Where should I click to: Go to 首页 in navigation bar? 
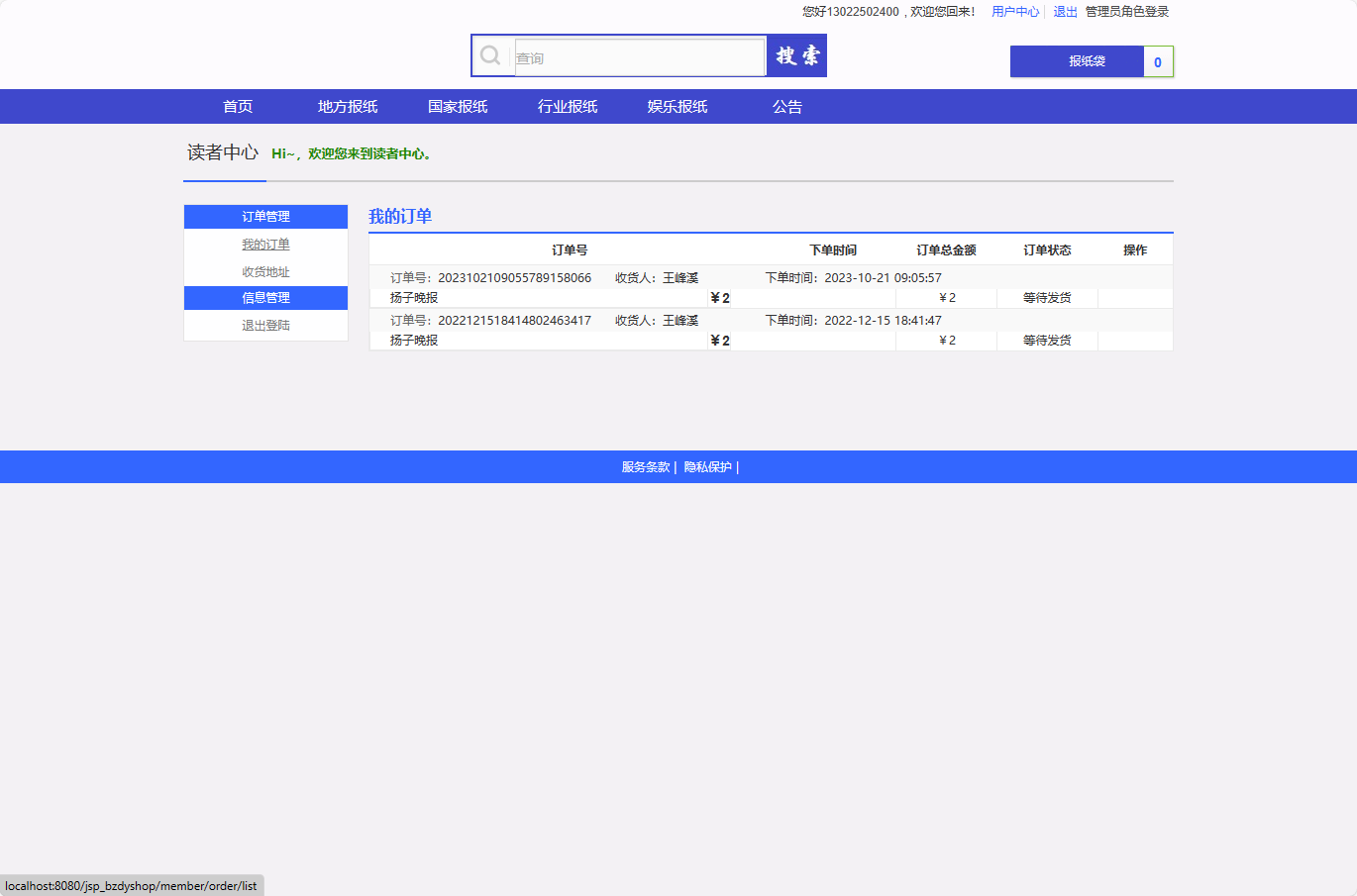coord(238,107)
